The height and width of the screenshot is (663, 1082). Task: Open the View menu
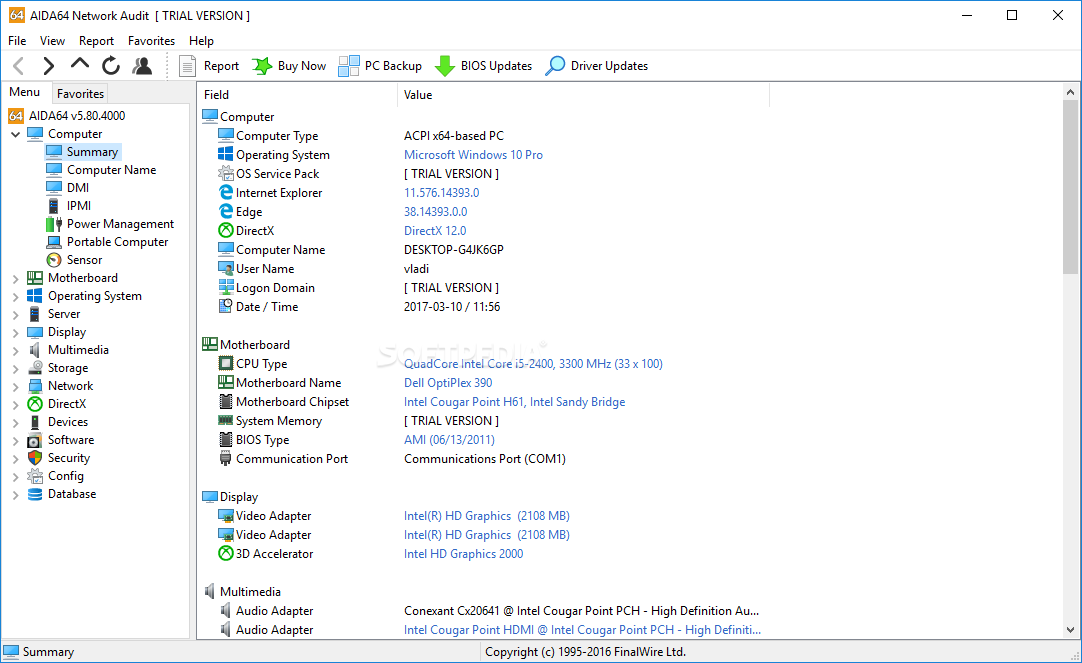pyautogui.click(x=52, y=41)
